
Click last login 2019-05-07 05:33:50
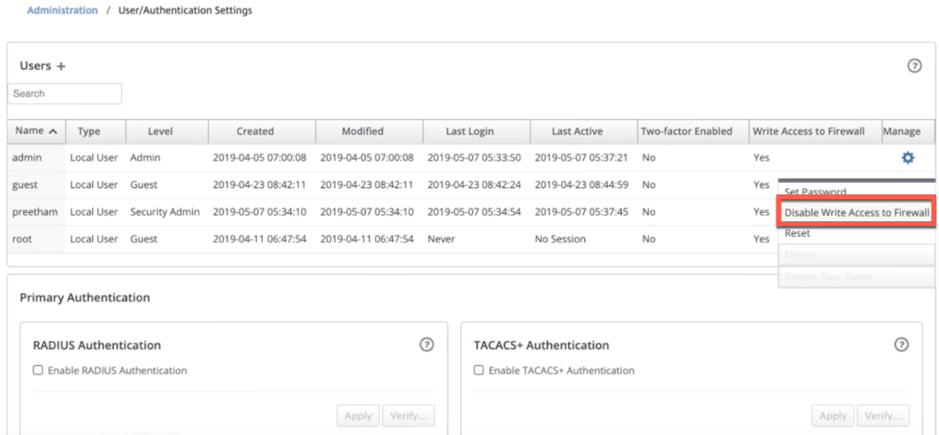[474, 158]
